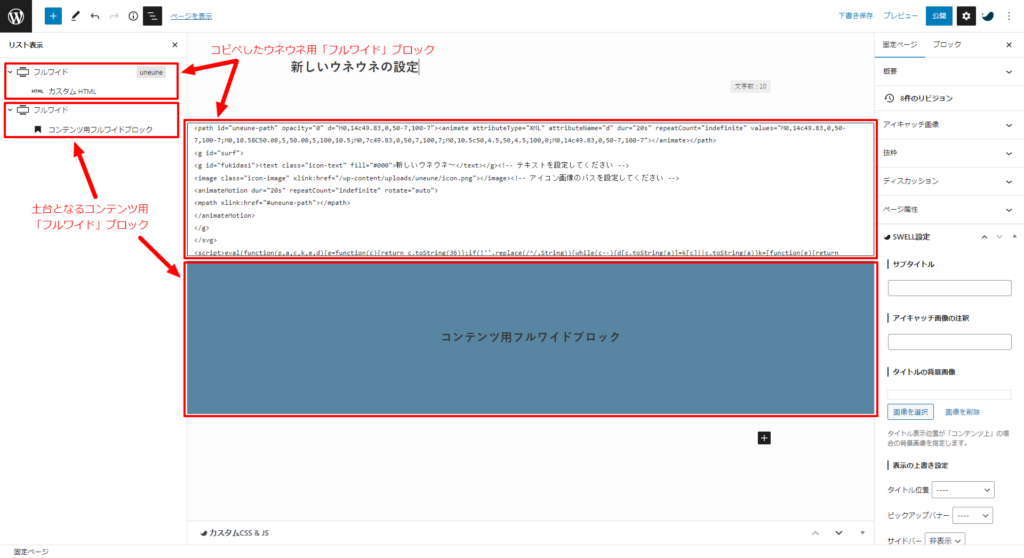
Task: Close the settings sidebar
Action: (1009, 45)
